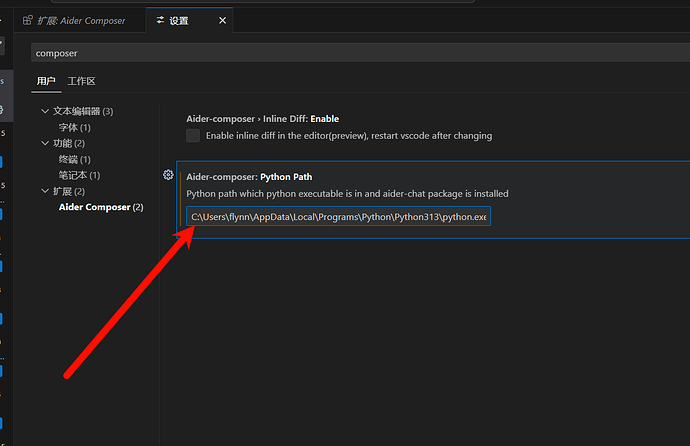The image size is (690, 446).
Task: Click the Python Path input field
Action: (x=338, y=216)
